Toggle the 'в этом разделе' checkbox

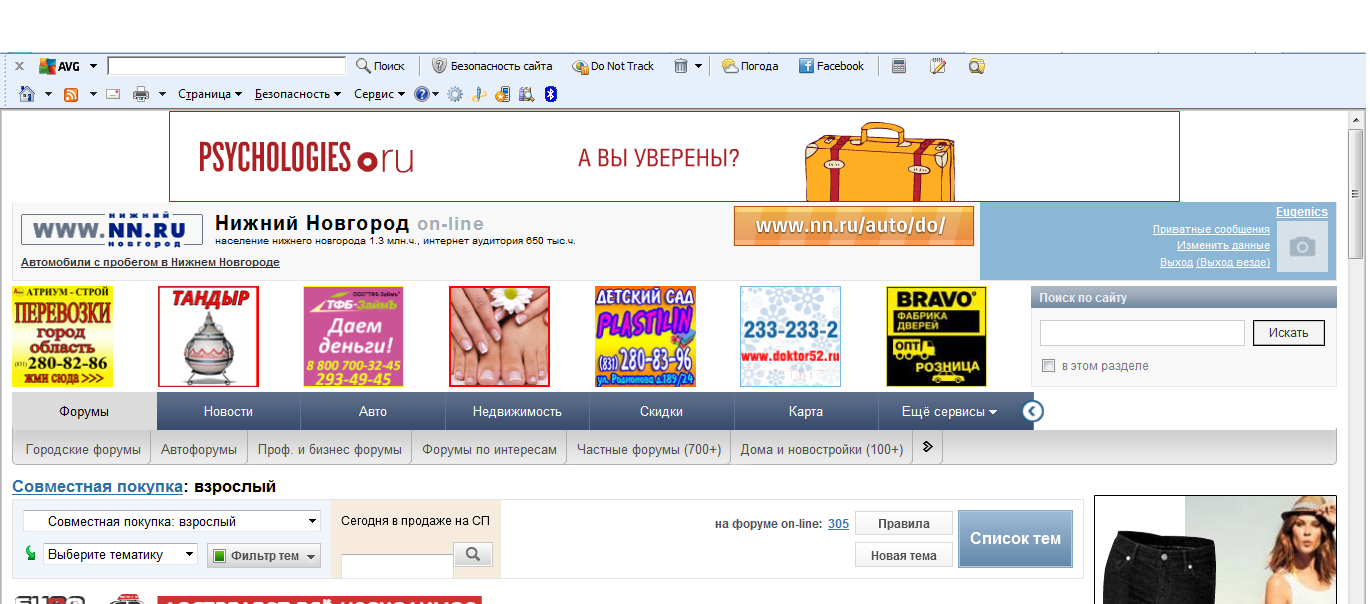pyautogui.click(x=1048, y=366)
